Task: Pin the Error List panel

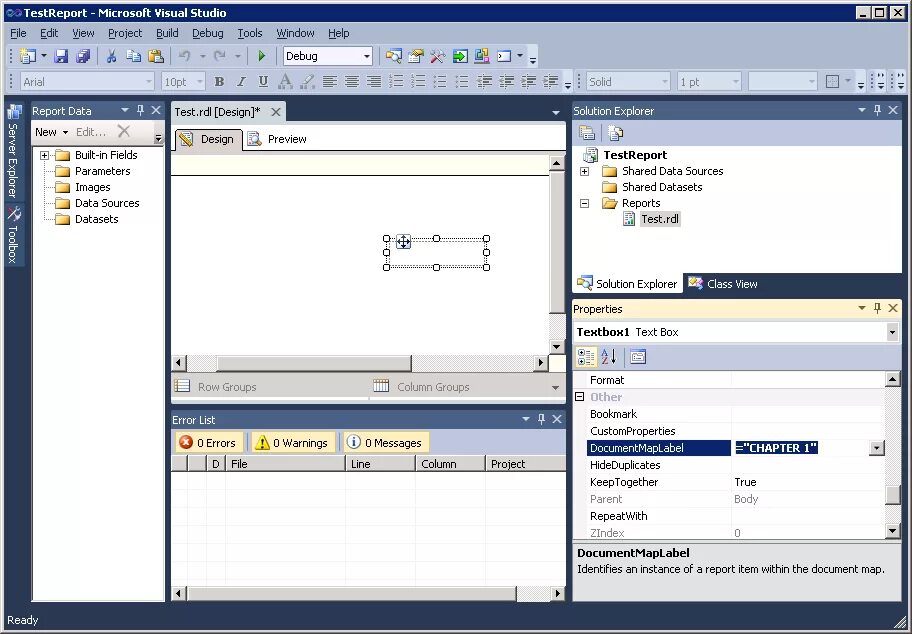Action: click(542, 419)
